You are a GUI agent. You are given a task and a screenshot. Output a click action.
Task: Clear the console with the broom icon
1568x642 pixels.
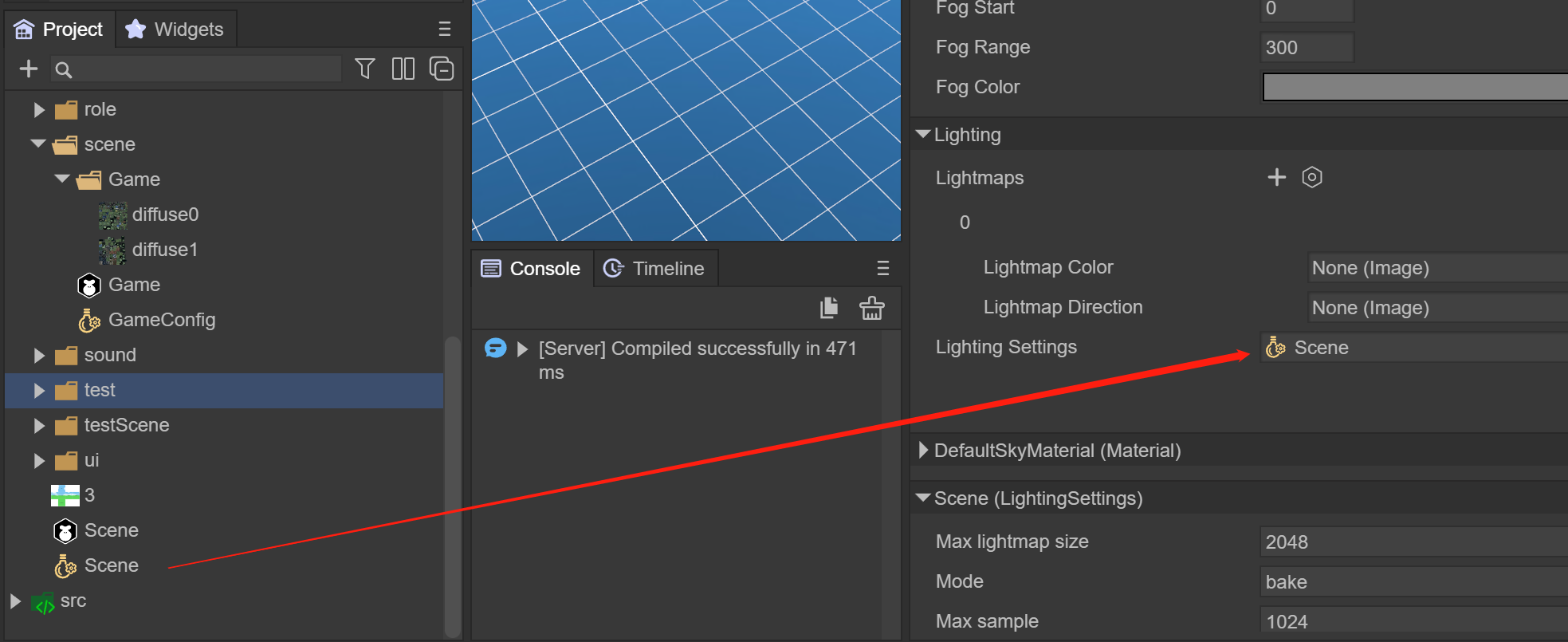point(871,308)
